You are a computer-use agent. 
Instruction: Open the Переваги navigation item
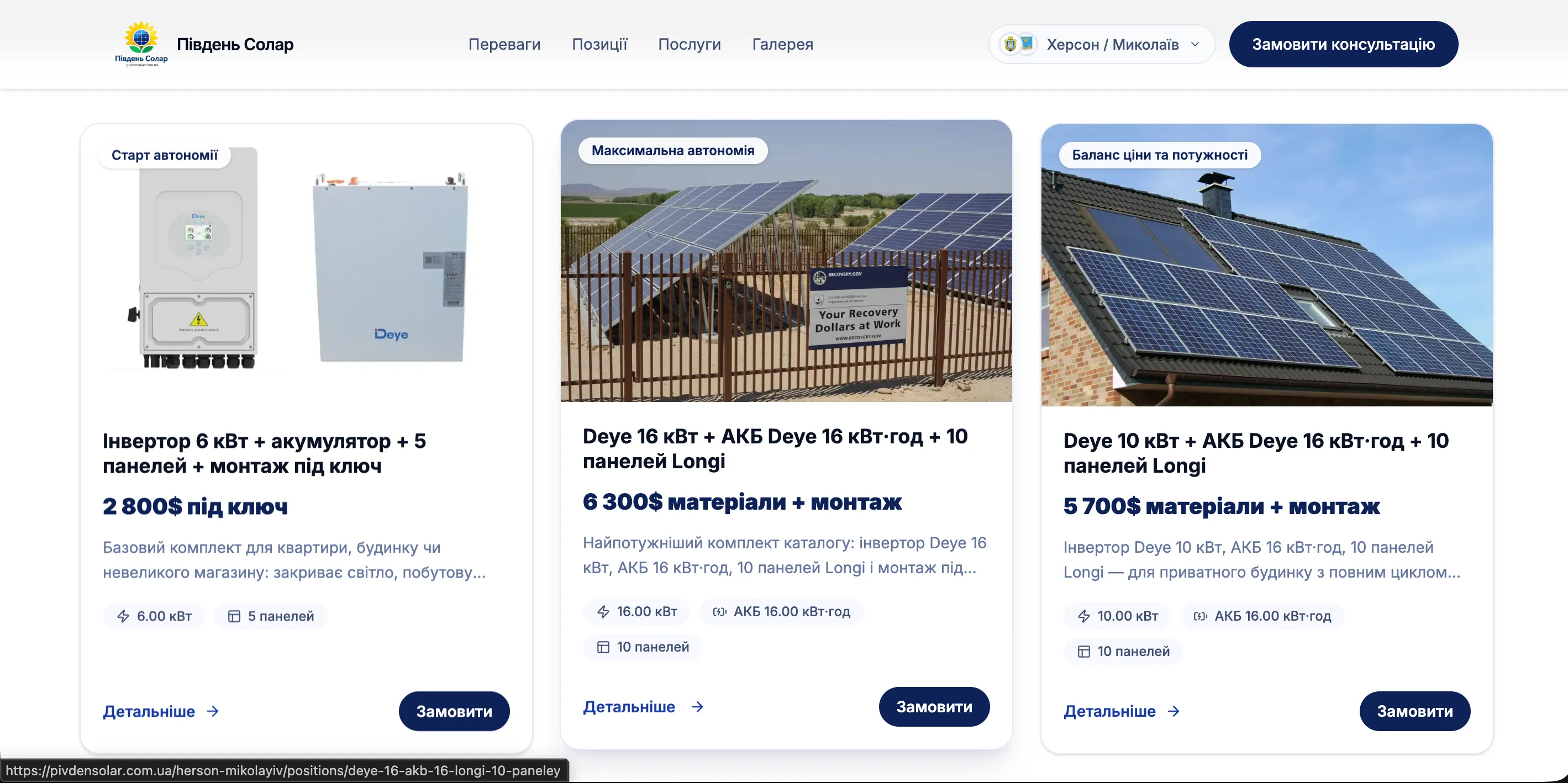504,44
